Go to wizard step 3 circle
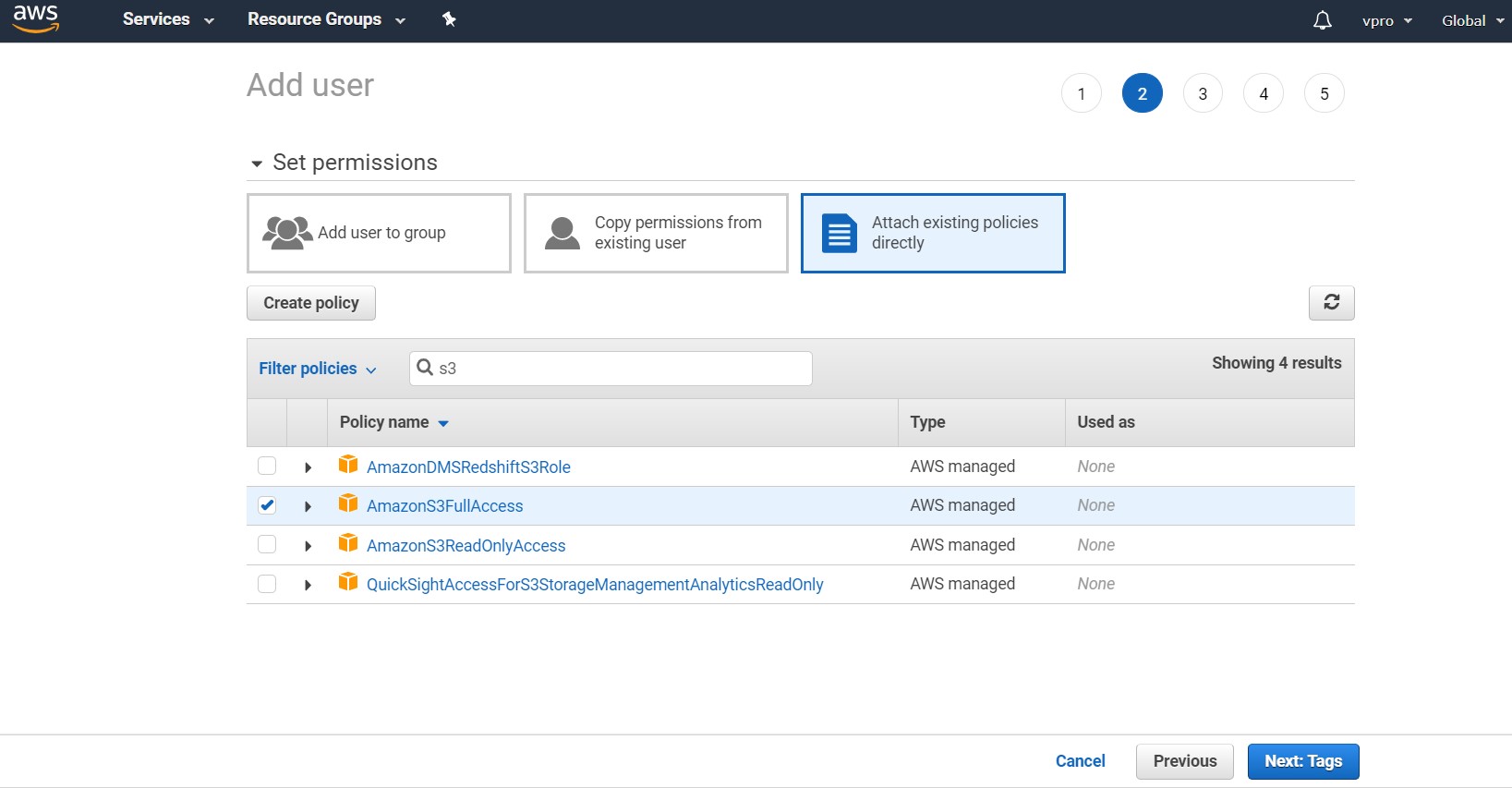The height and width of the screenshot is (788, 1512). tap(1203, 93)
